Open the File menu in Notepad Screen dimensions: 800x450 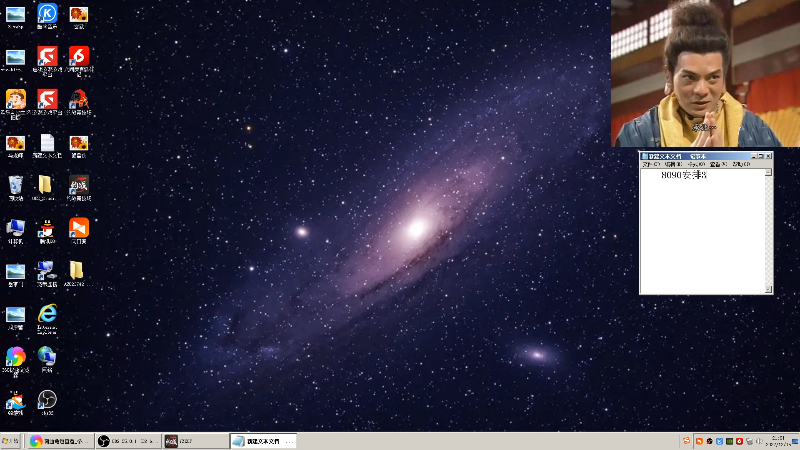[651, 164]
